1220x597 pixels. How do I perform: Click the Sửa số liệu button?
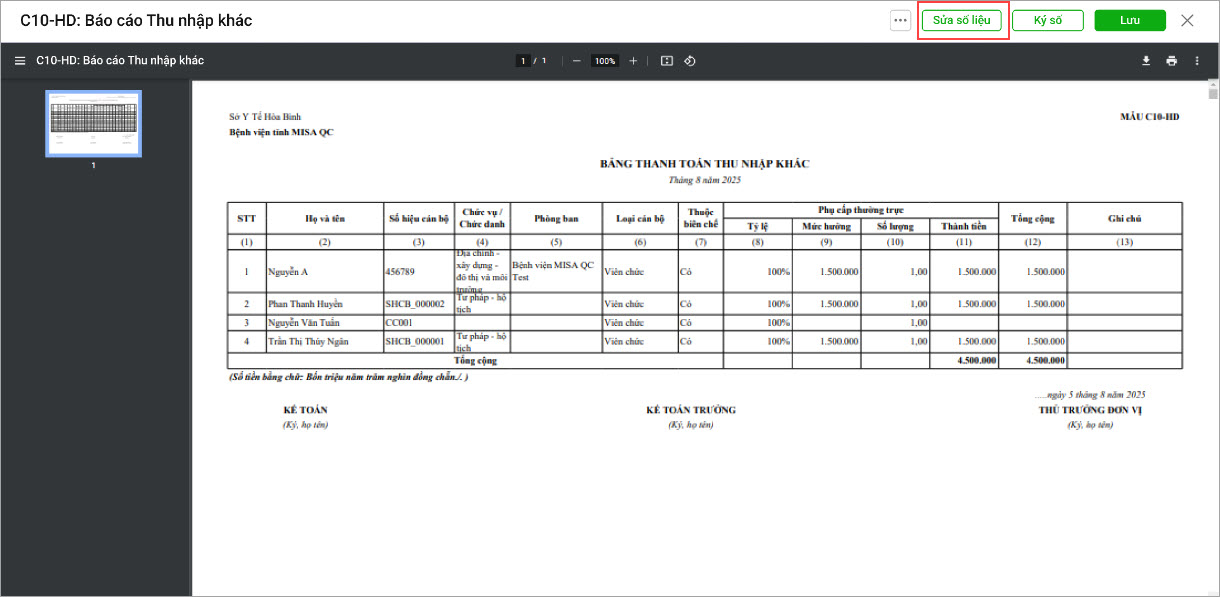[x=962, y=21]
